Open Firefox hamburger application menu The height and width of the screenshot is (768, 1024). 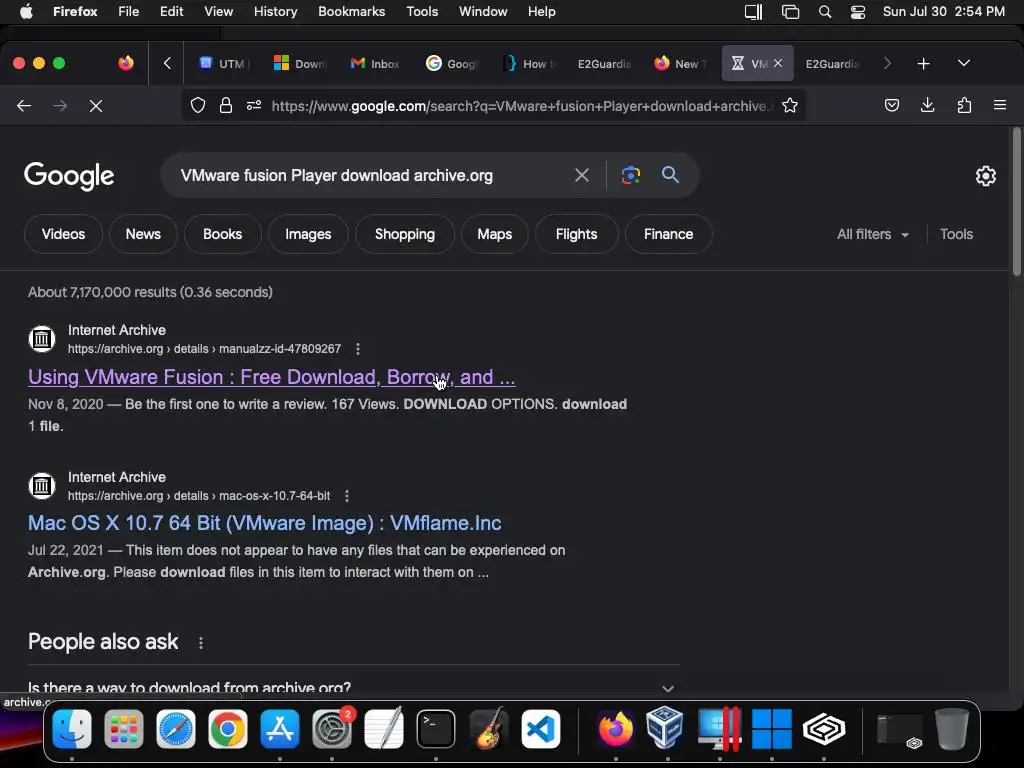coord(1000,105)
